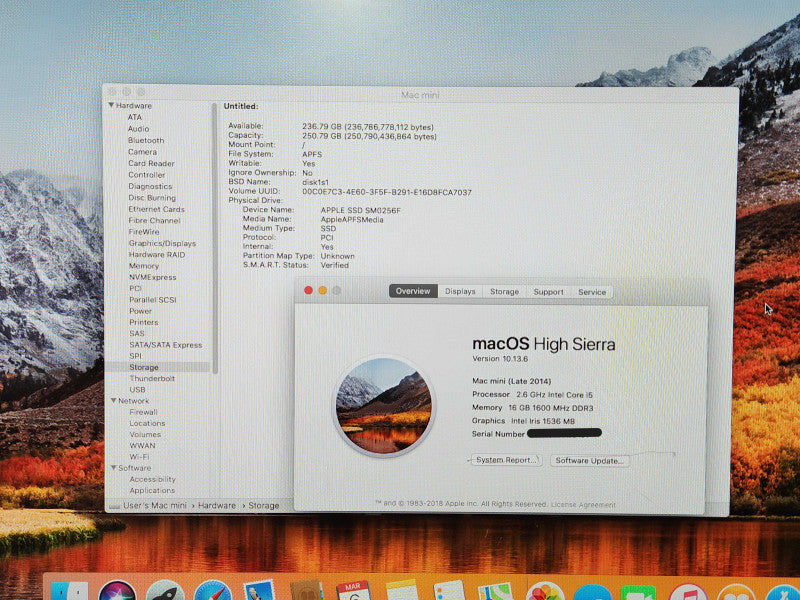The image size is (800, 600).
Task: Open Maps icon in dock
Action: pyautogui.click(x=495, y=592)
